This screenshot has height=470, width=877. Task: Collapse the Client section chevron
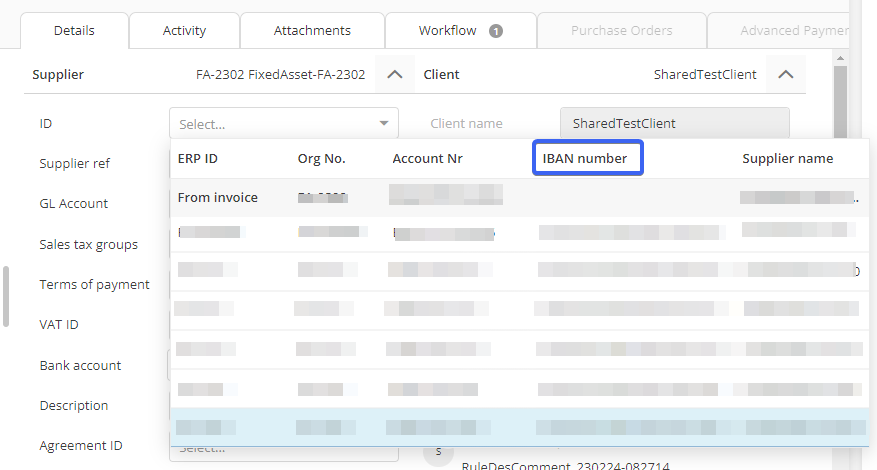click(785, 74)
